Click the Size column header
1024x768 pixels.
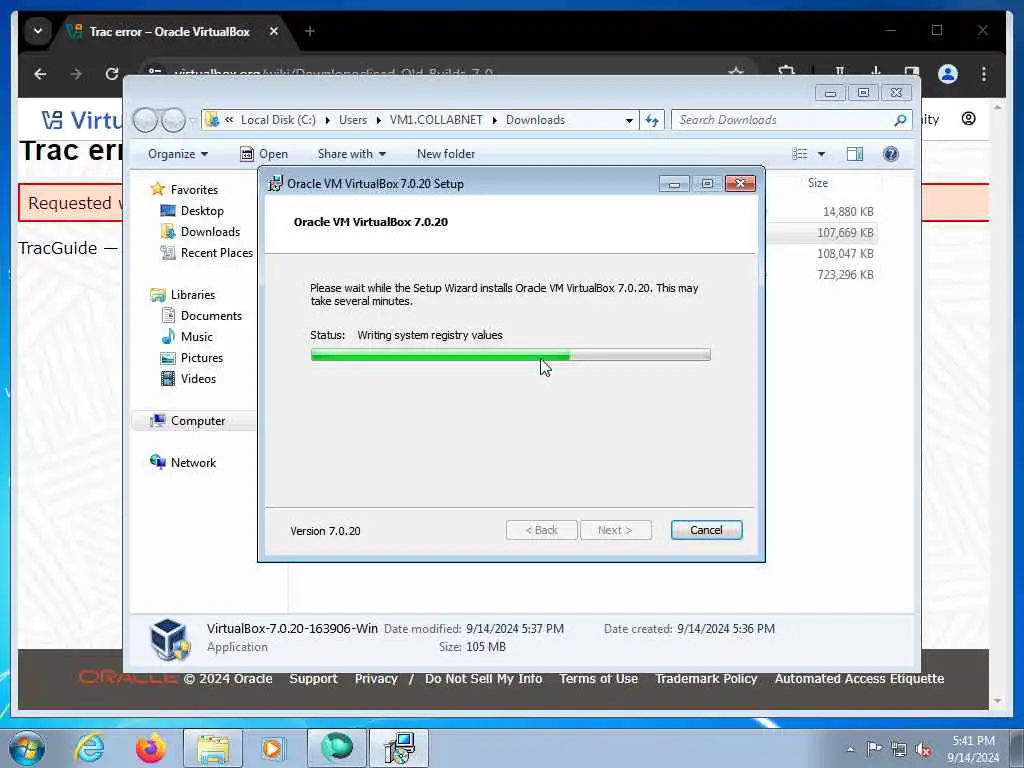click(x=818, y=183)
